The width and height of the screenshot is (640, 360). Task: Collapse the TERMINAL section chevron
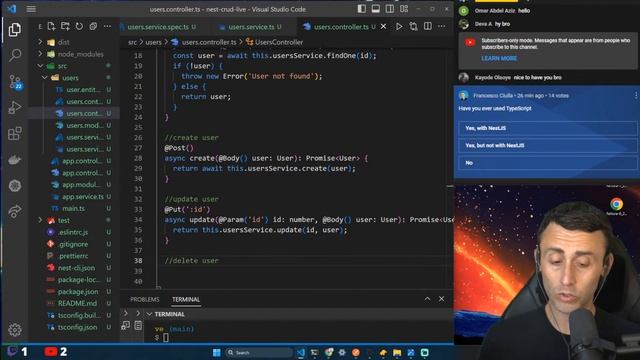click(x=149, y=314)
